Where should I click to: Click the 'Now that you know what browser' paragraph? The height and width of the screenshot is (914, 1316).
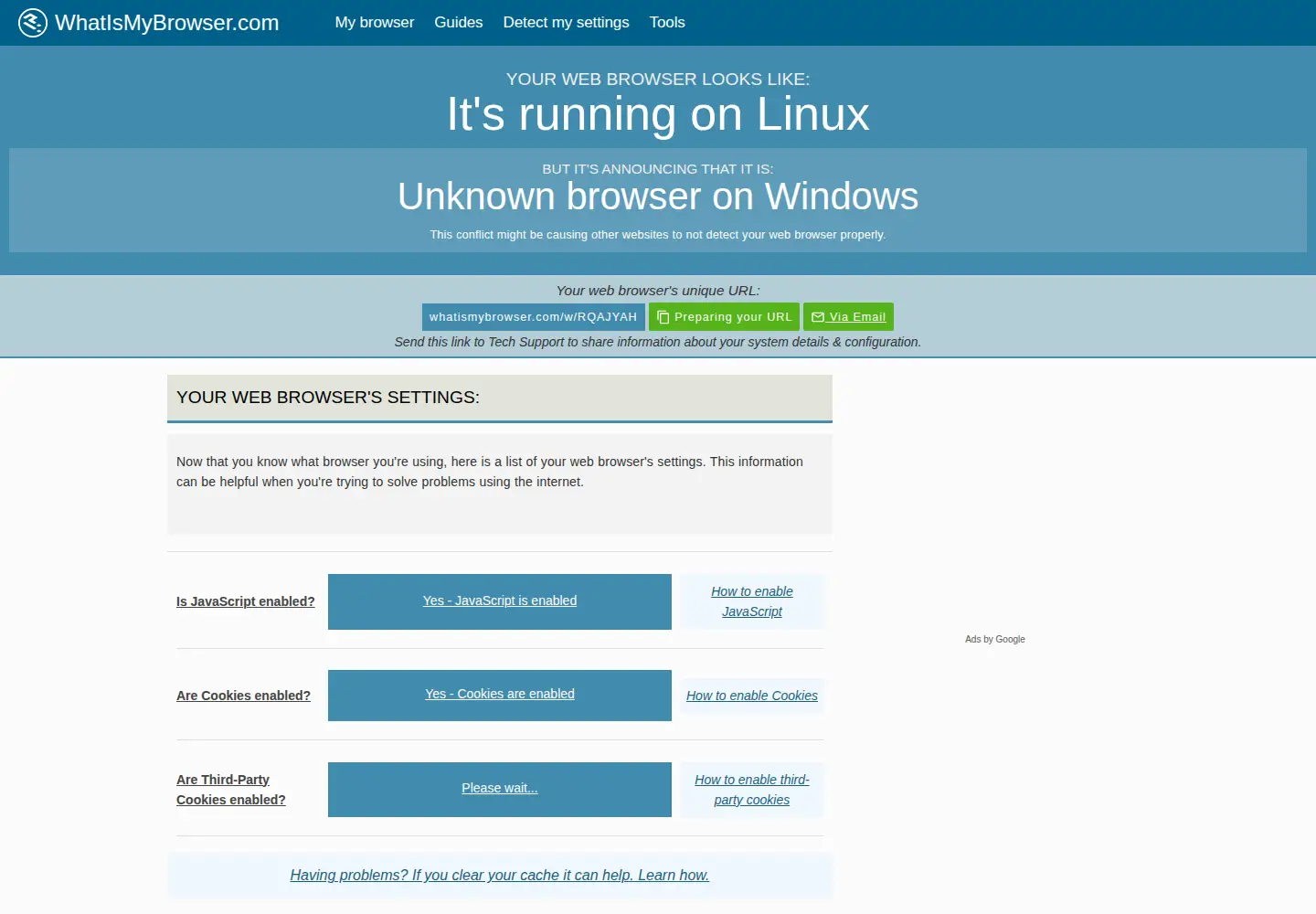coord(490,472)
